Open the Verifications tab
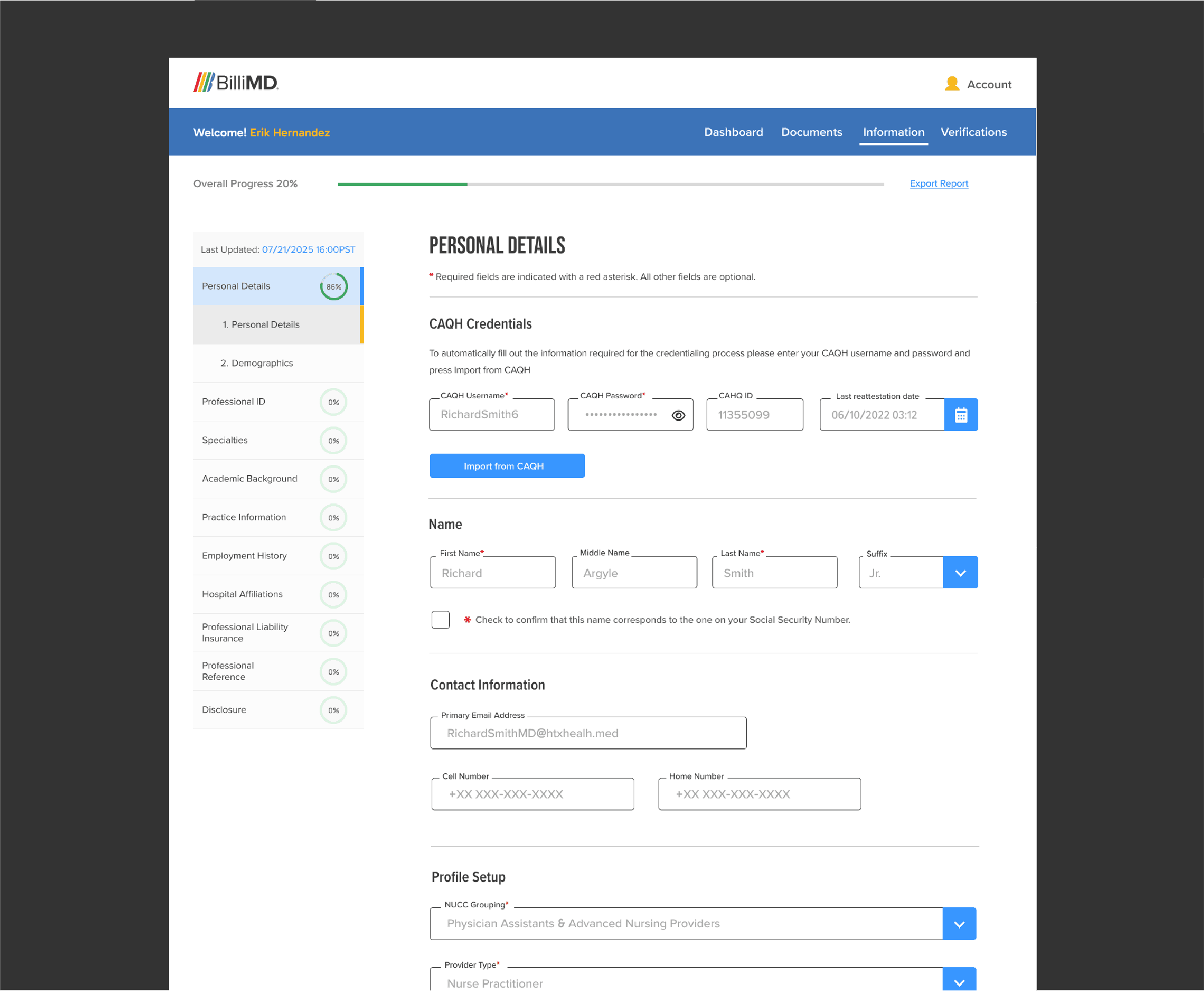This screenshot has height=991, width=1204. [x=973, y=132]
